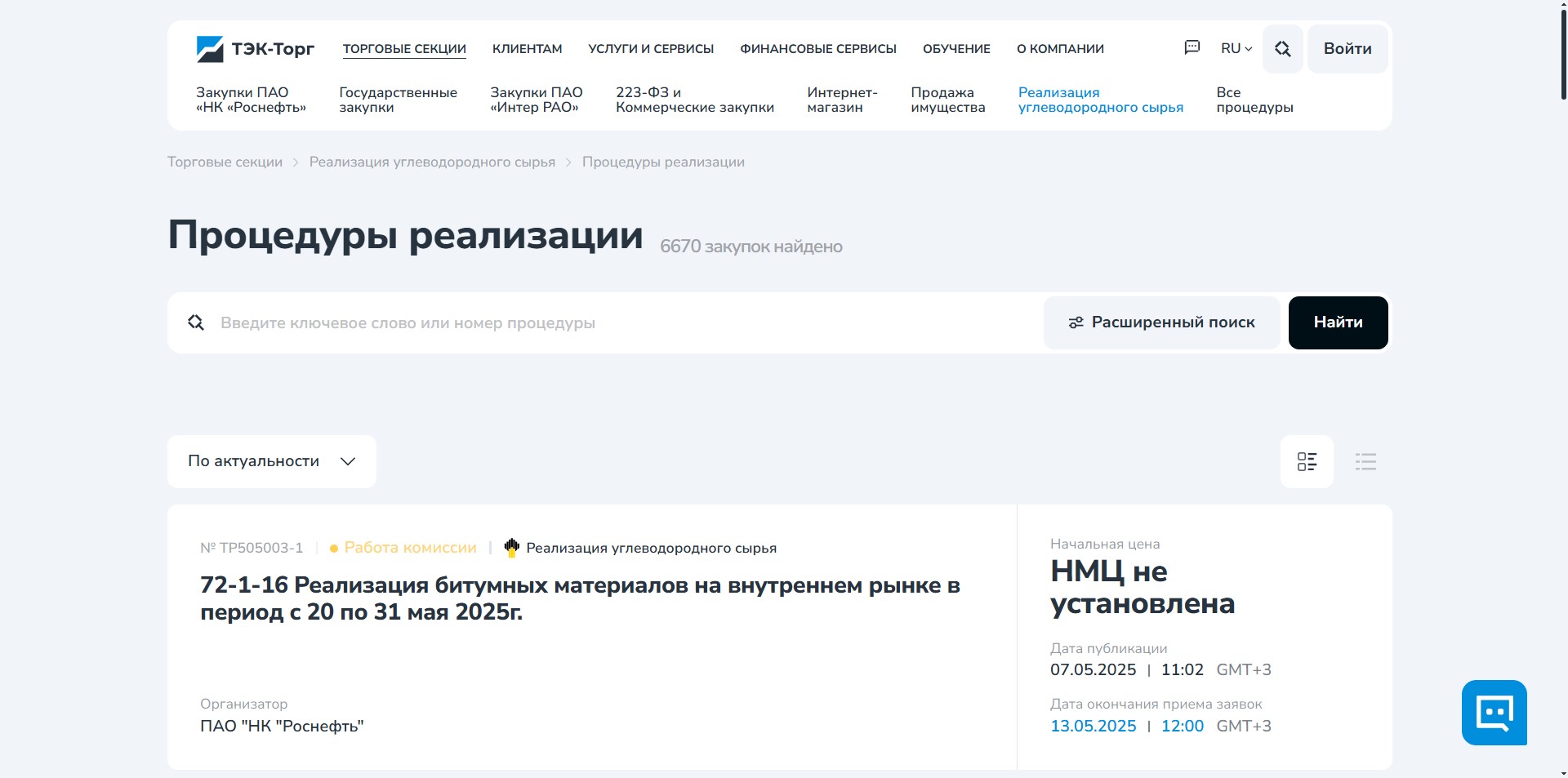Focus the keyword or procedure number search field
This screenshot has width=1568, height=778.
[x=625, y=322]
